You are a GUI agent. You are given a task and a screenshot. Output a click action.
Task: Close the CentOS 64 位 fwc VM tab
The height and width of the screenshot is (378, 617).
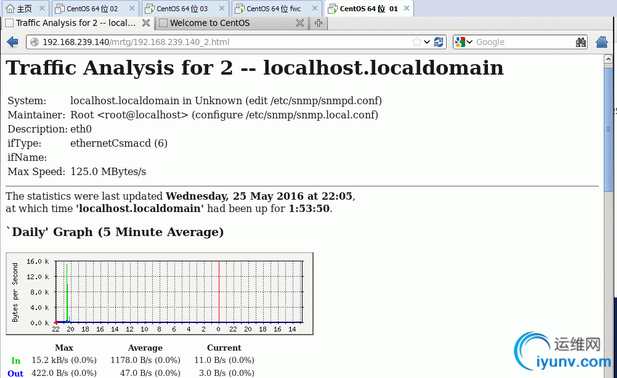pos(315,8)
